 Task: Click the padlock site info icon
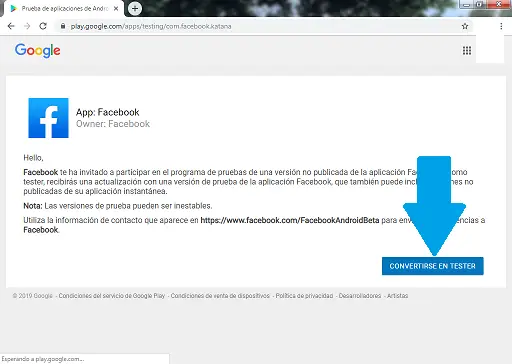pos(63,26)
